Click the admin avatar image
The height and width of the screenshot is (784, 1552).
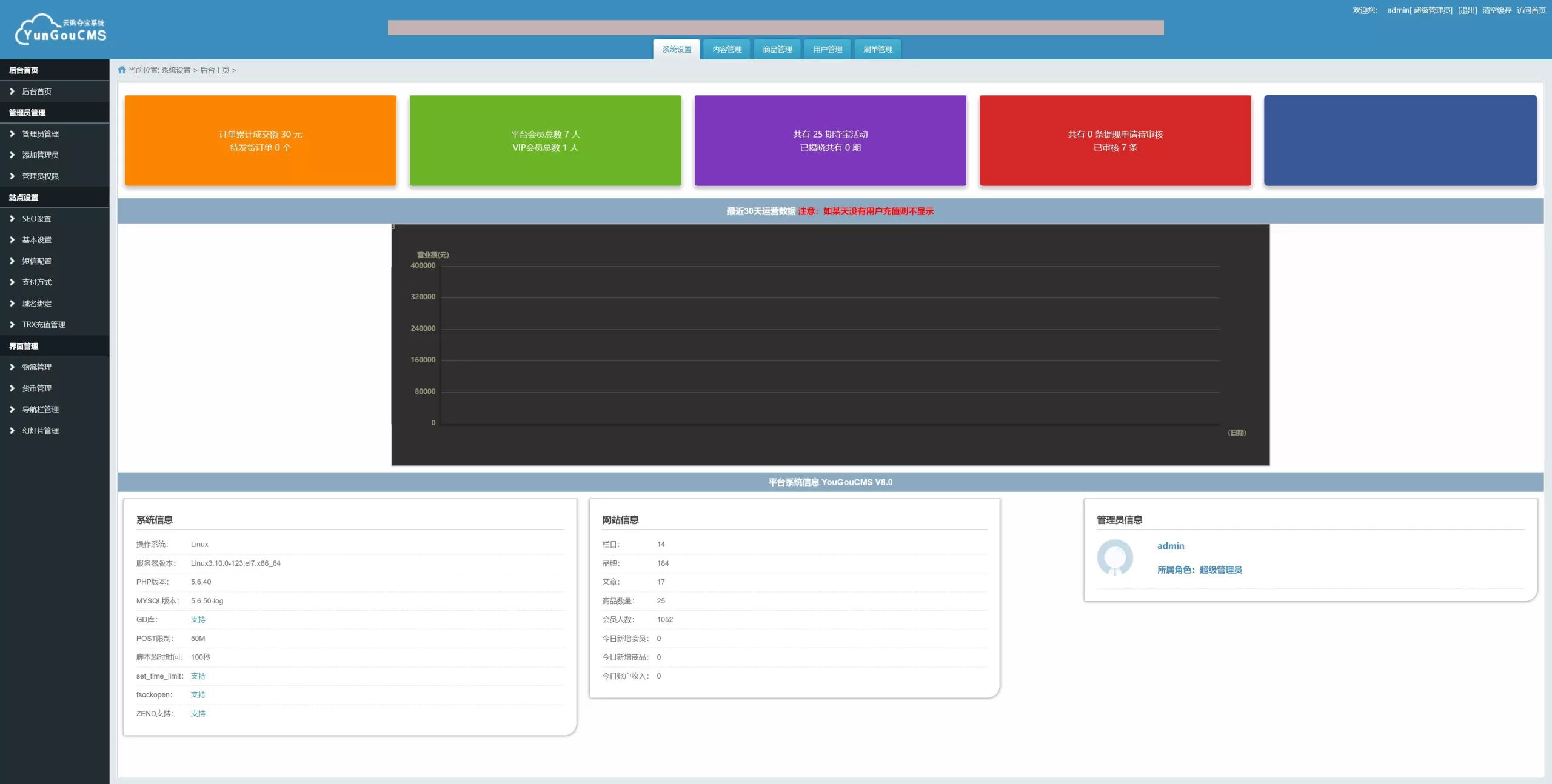(1114, 557)
